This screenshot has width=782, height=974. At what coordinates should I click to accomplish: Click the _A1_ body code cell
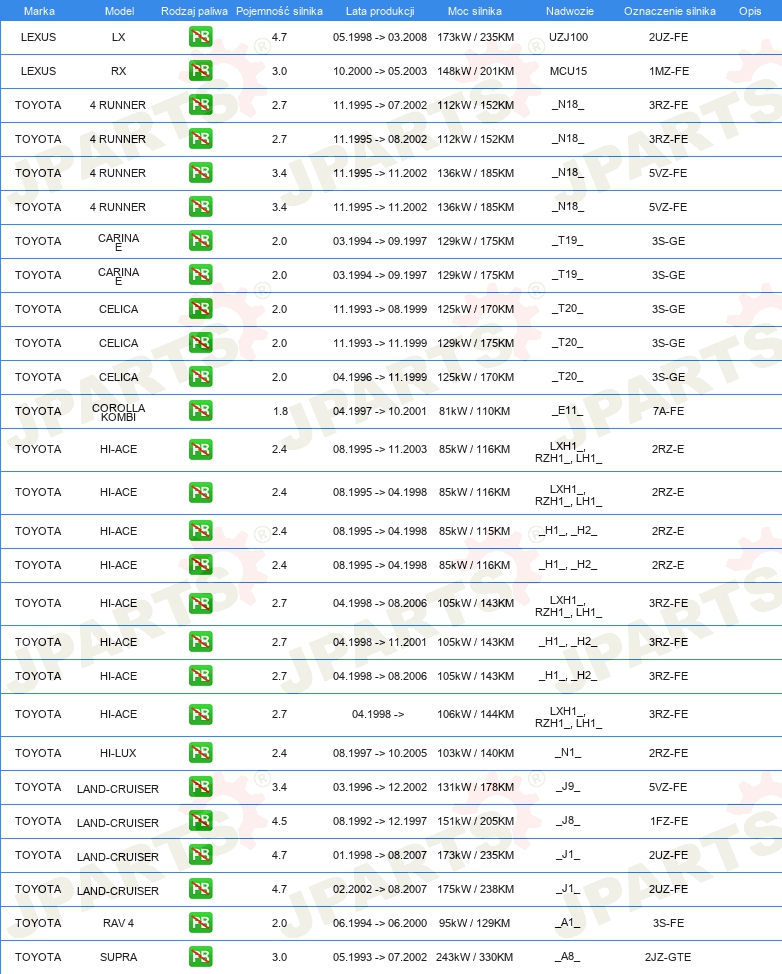click(x=568, y=923)
